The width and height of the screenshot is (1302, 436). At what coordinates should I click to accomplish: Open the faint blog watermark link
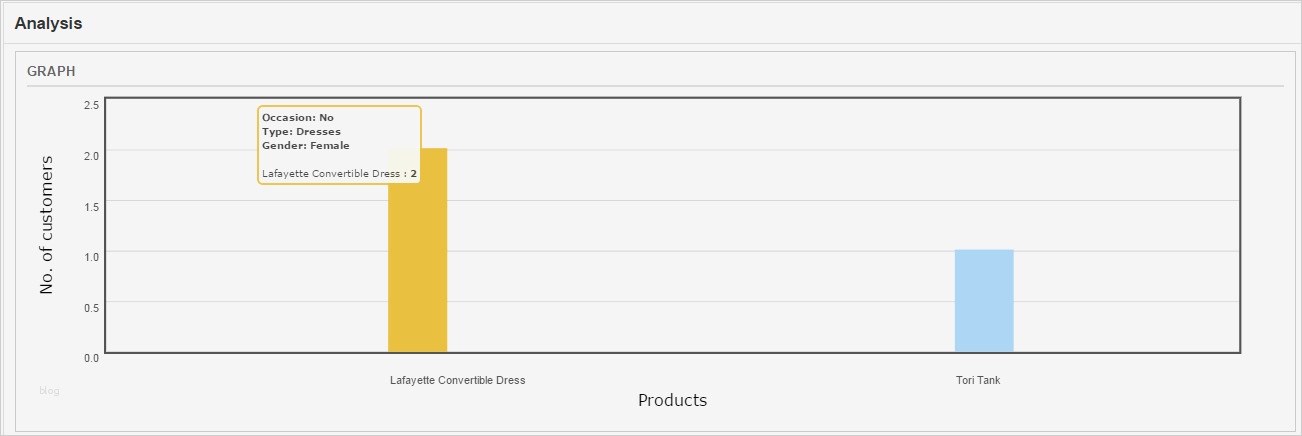point(49,391)
